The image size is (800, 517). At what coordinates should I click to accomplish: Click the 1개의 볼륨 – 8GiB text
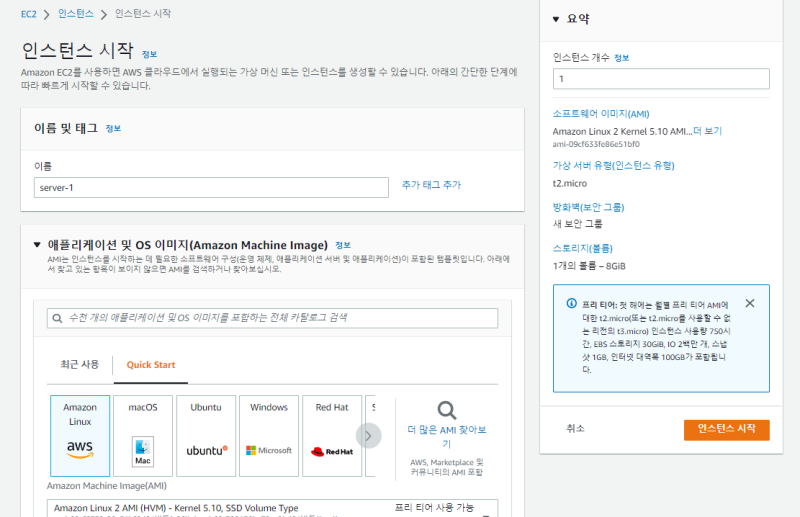589,266
